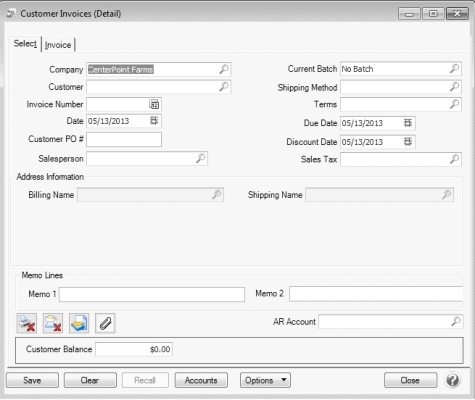Click the Accounts button

(x=201, y=380)
